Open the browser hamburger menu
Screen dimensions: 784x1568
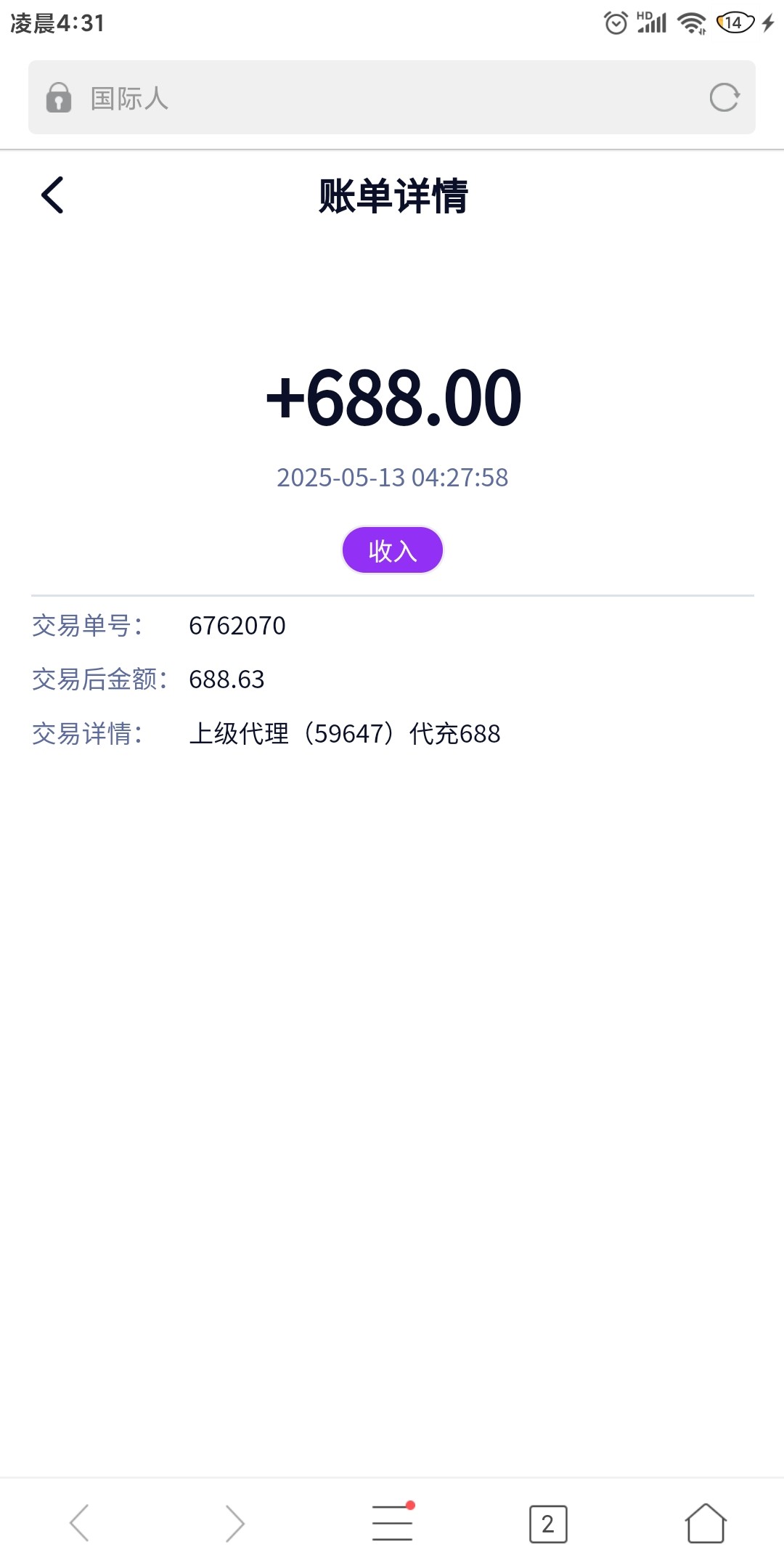[x=392, y=1522]
